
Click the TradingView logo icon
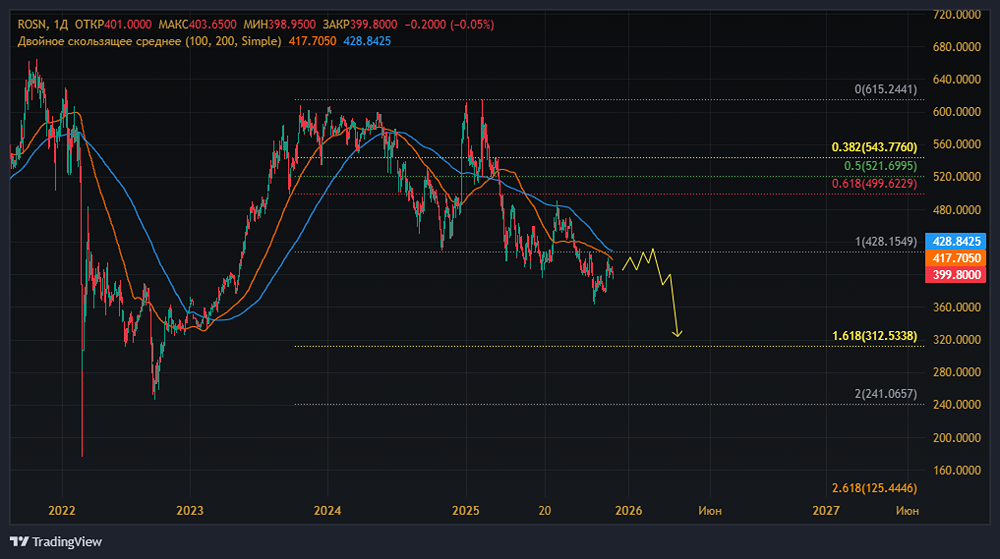pyautogui.click(x=20, y=542)
